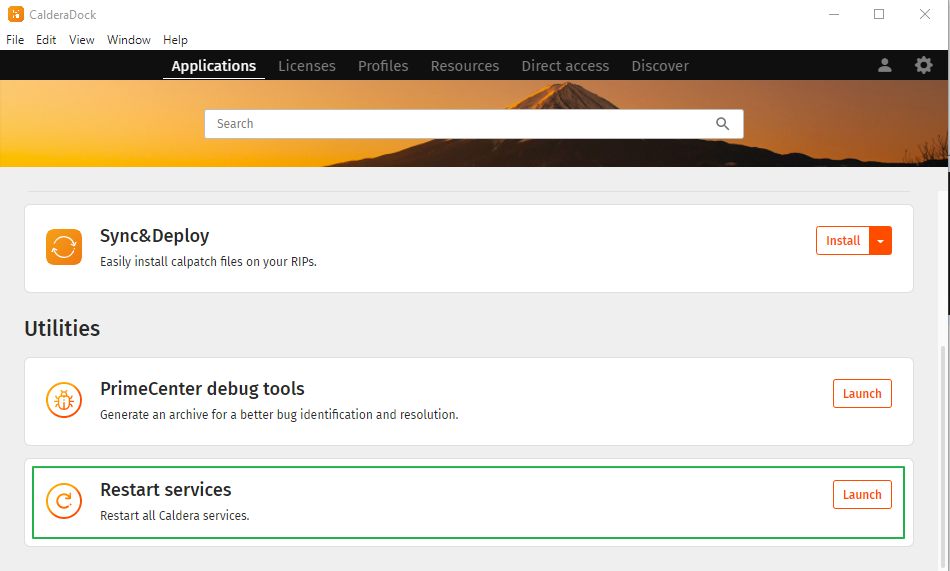950x571 pixels.
Task: Click the CalderaDock logo in title bar
Action: click(x=15, y=14)
